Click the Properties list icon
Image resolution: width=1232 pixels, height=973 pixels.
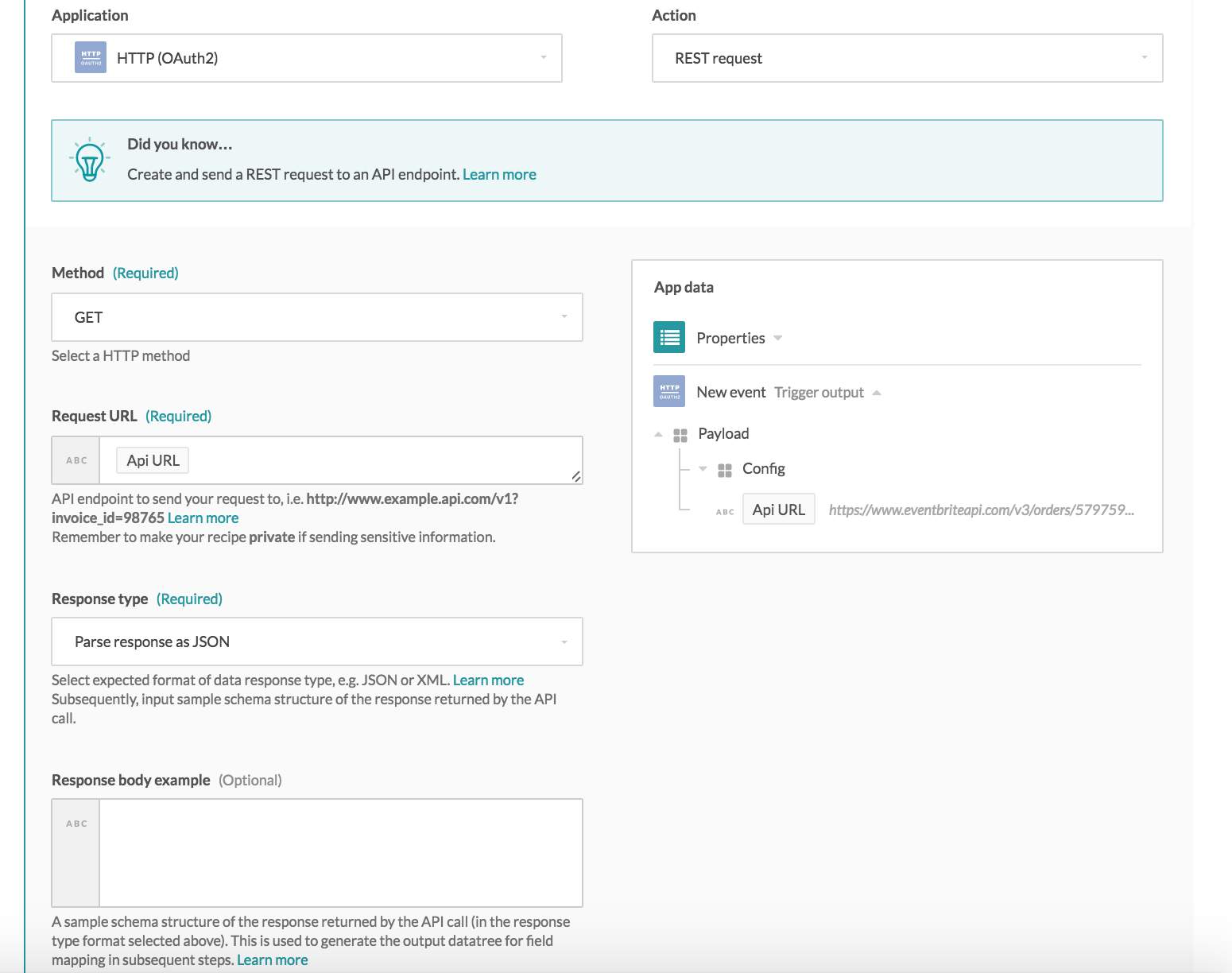tap(668, 337)
